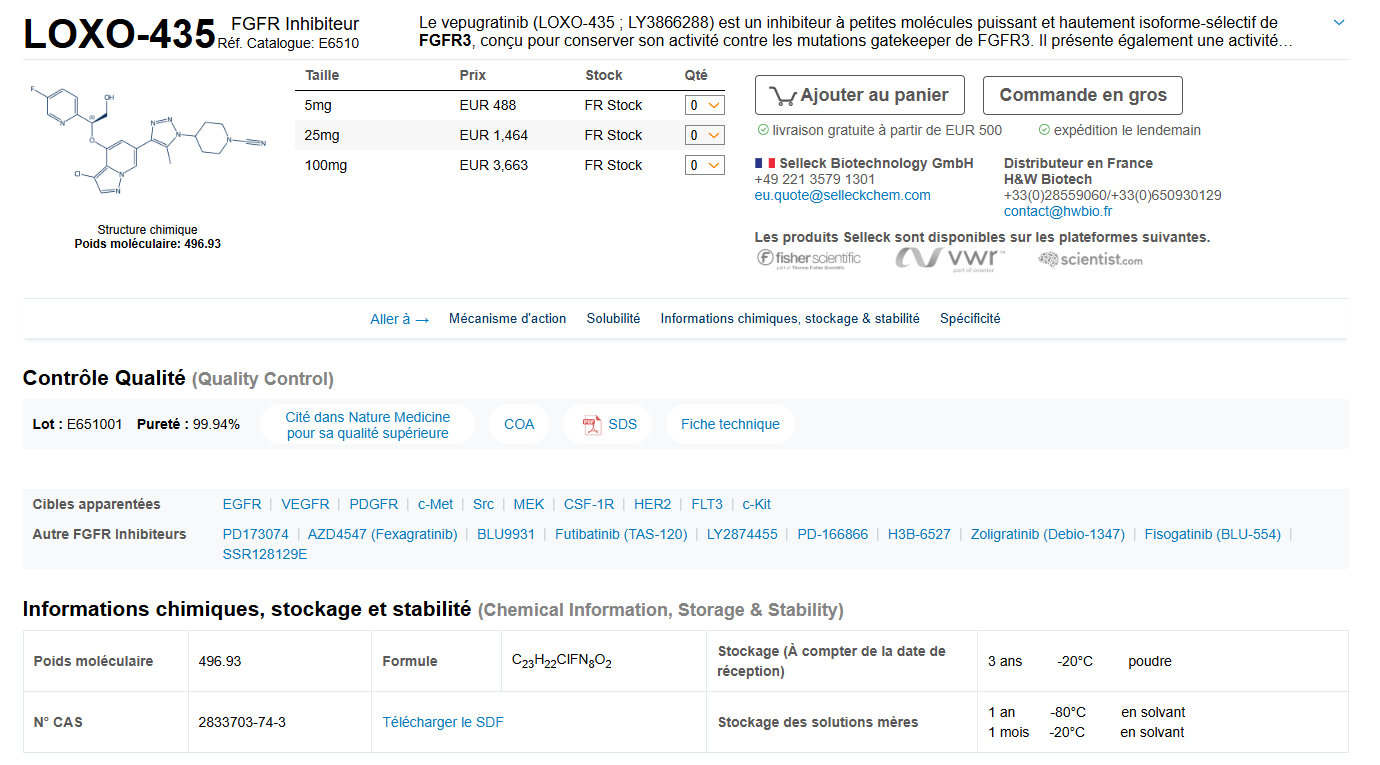Screen dimensions: 1380x765
Task: Jump to Spécificité section
Action: pos(970,319)
